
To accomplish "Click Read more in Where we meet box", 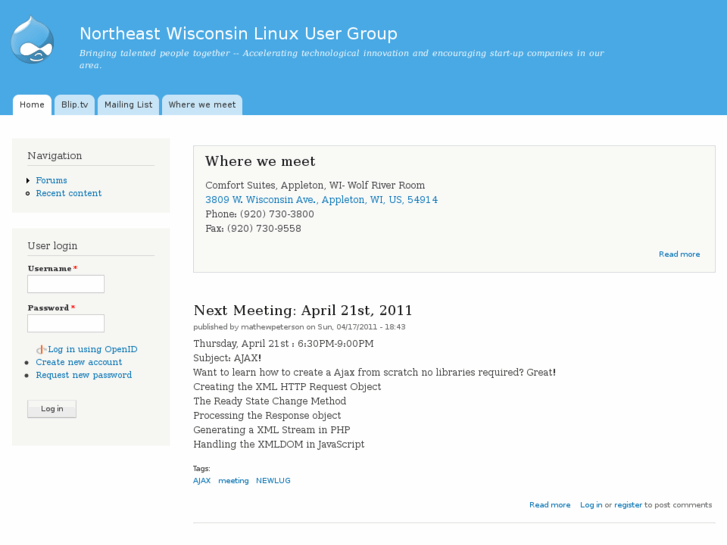I will coord(679,254).
